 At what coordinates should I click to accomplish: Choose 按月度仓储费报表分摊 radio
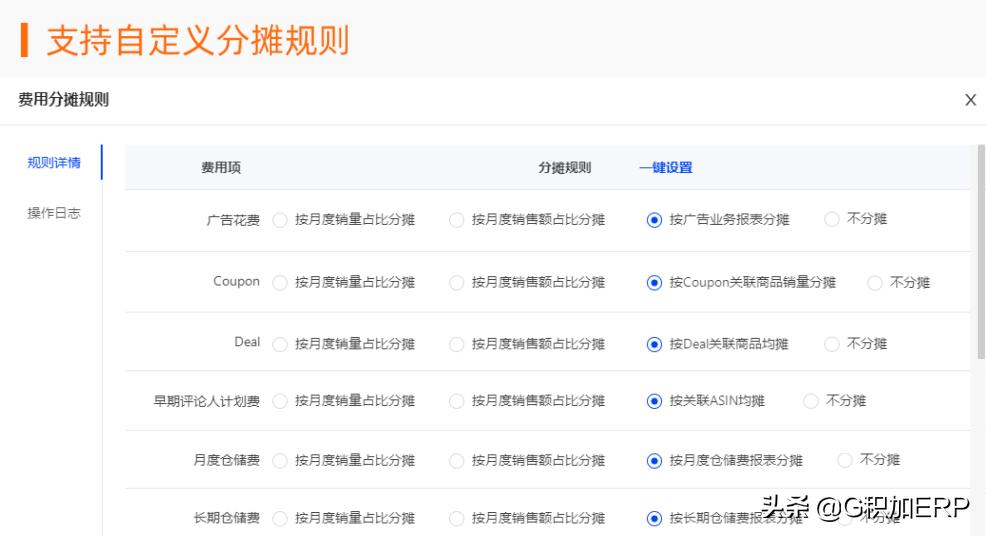pyautogui.click(x=654, y=461)
